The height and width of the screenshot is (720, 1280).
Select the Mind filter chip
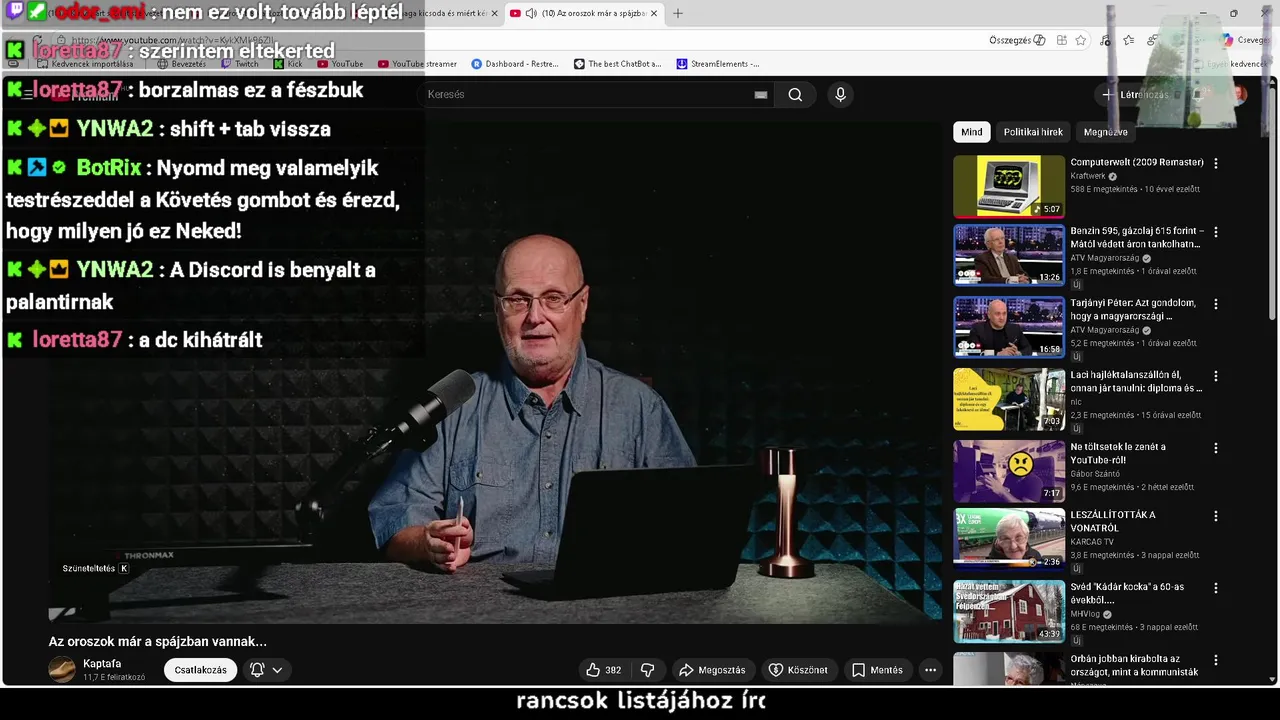pyautogui.click(x=972, y=132)
